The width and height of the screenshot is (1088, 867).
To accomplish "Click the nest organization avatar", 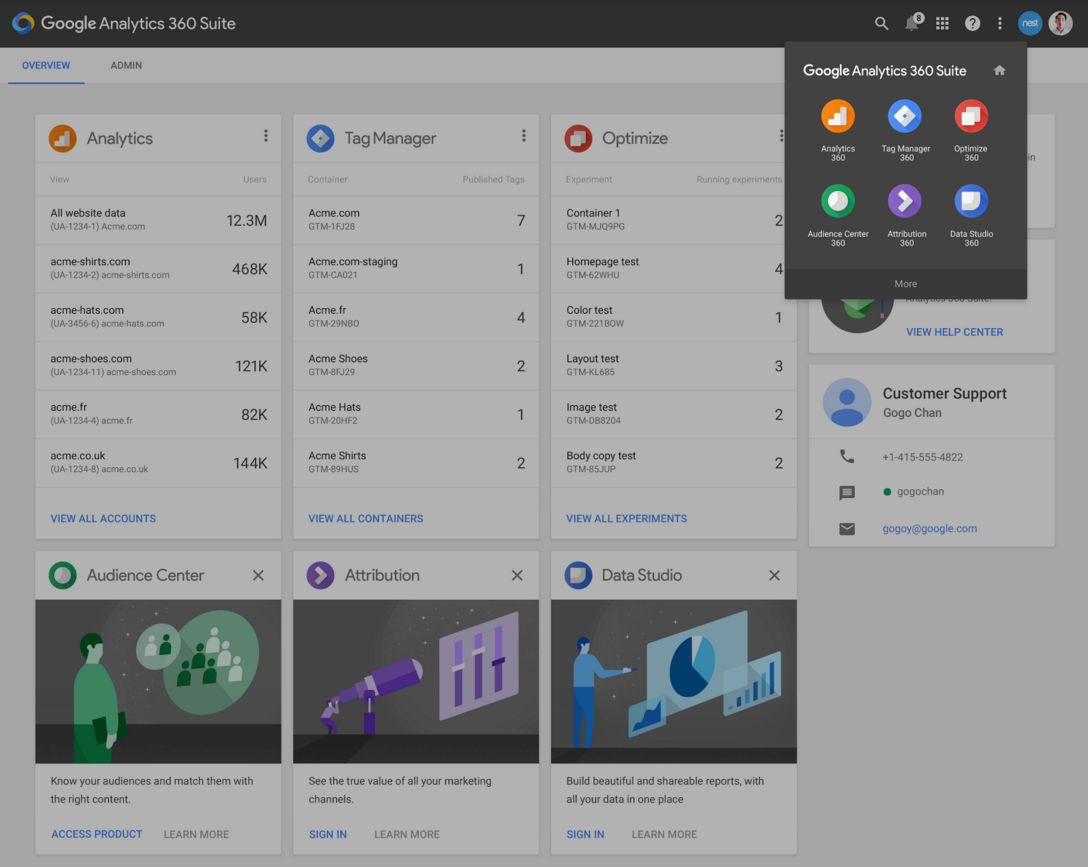I will tap(1030, 23).
